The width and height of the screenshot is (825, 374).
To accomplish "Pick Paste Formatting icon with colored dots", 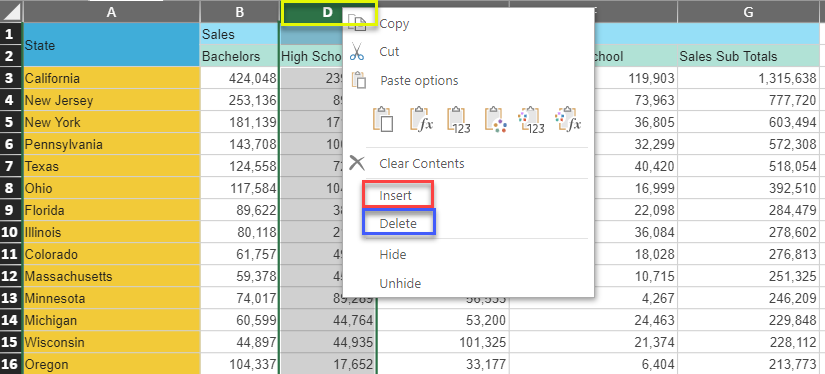I will tap(496, 119).
